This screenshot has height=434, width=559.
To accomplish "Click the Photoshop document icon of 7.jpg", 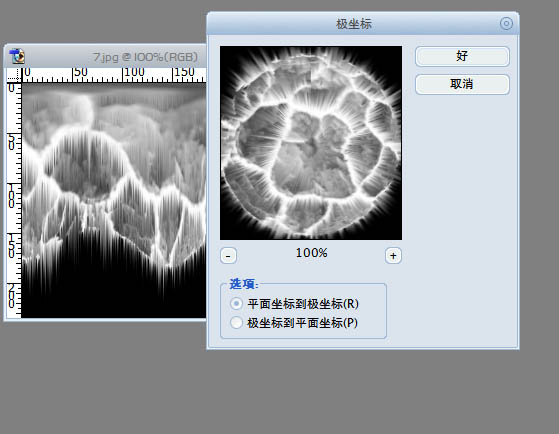I will (17, 56).
